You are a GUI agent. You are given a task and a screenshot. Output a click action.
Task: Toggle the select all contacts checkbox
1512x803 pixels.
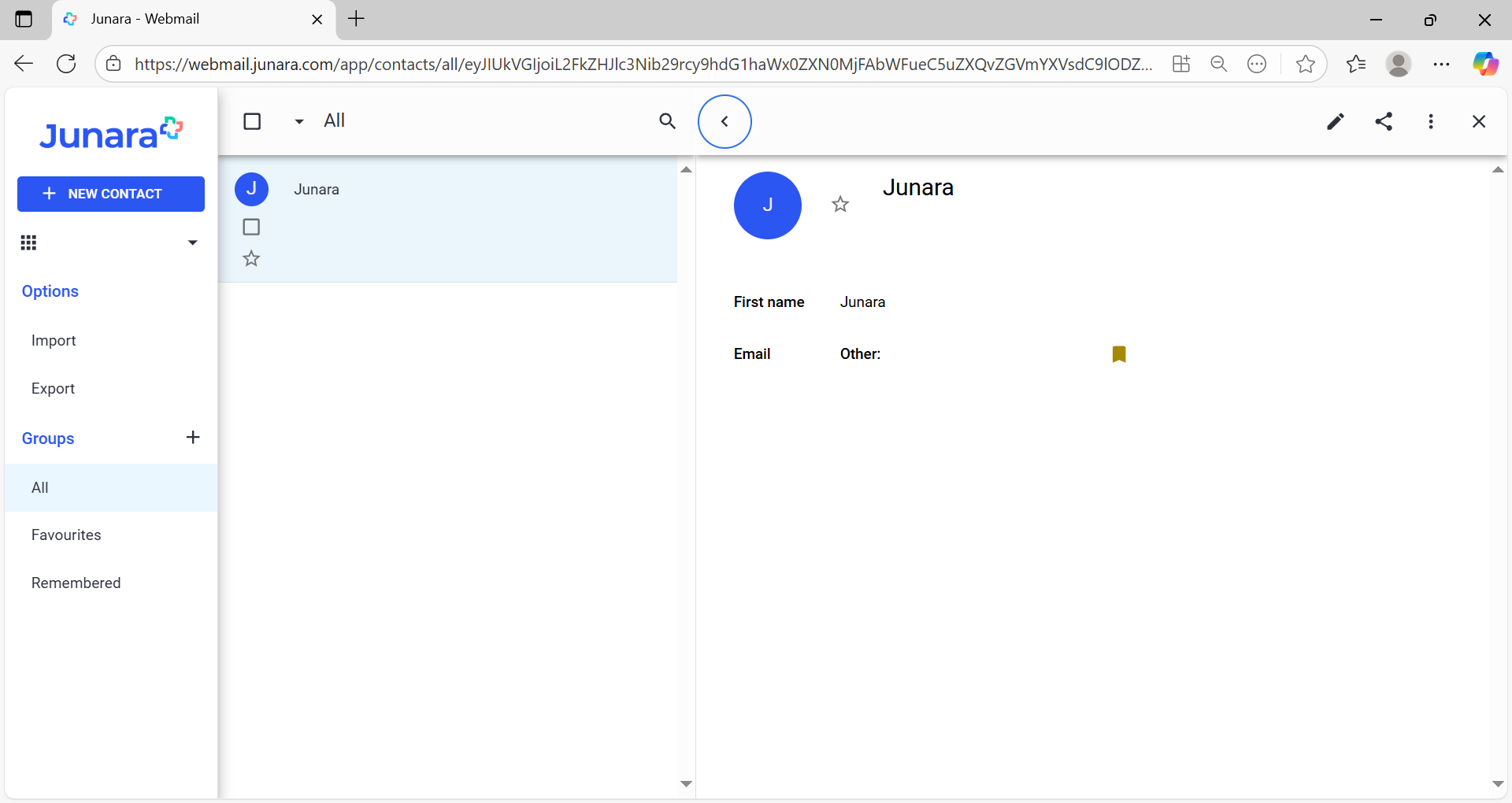pos(252,121)
